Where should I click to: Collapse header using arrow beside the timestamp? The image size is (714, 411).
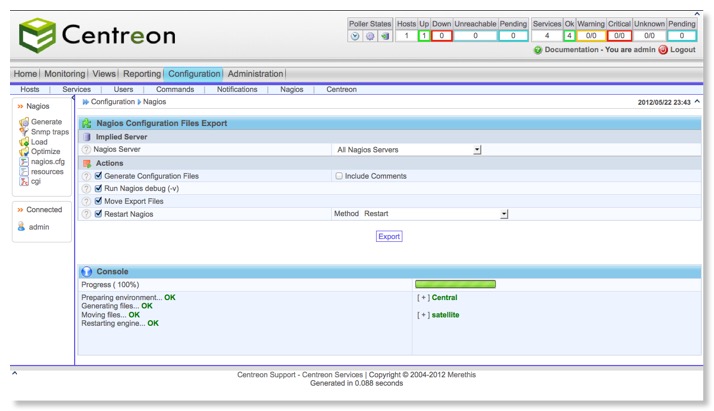pos(697,101)
